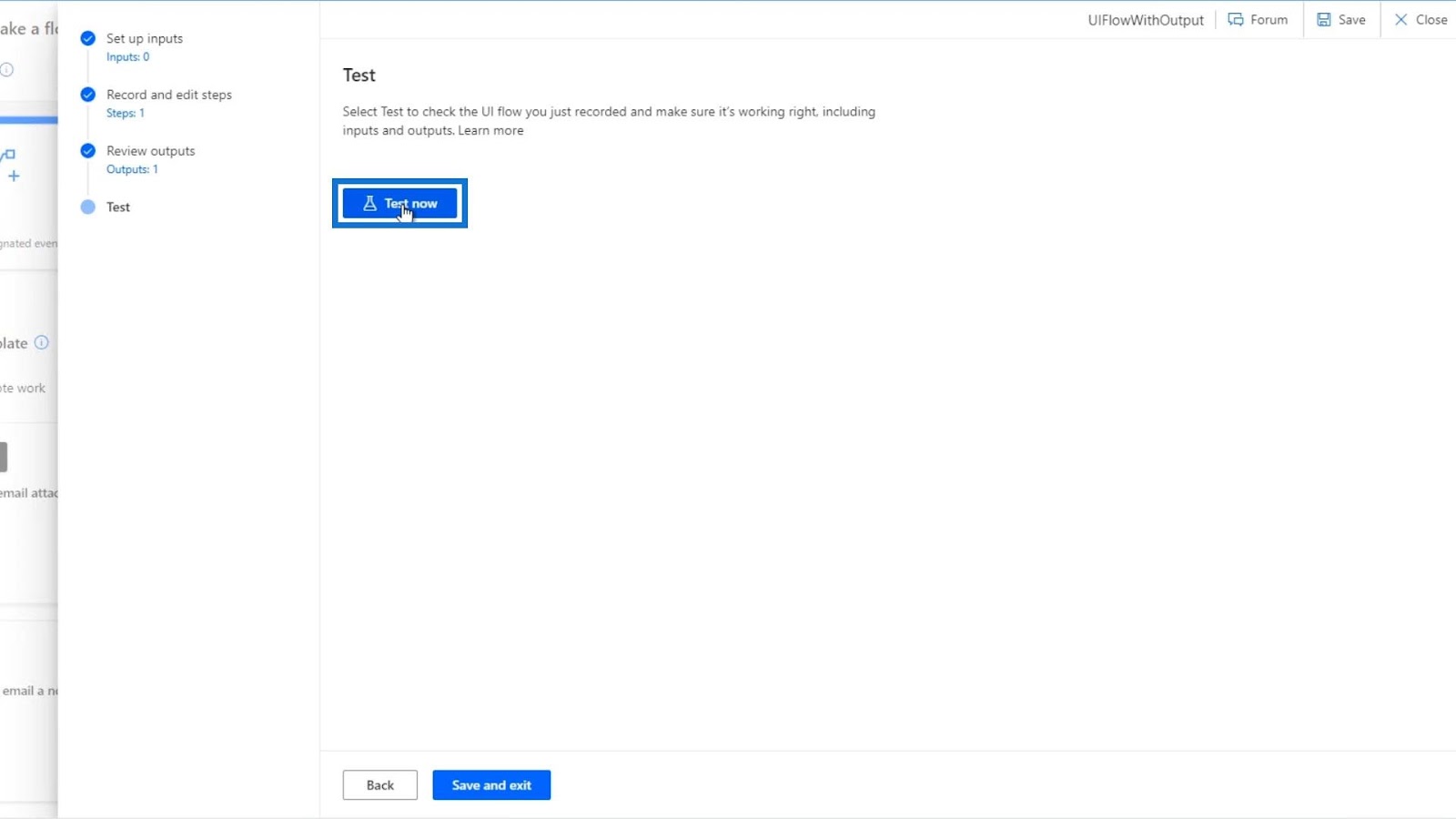Save the UI flow from top bar
This screenshot has width=1456, height=819.
1341,20
